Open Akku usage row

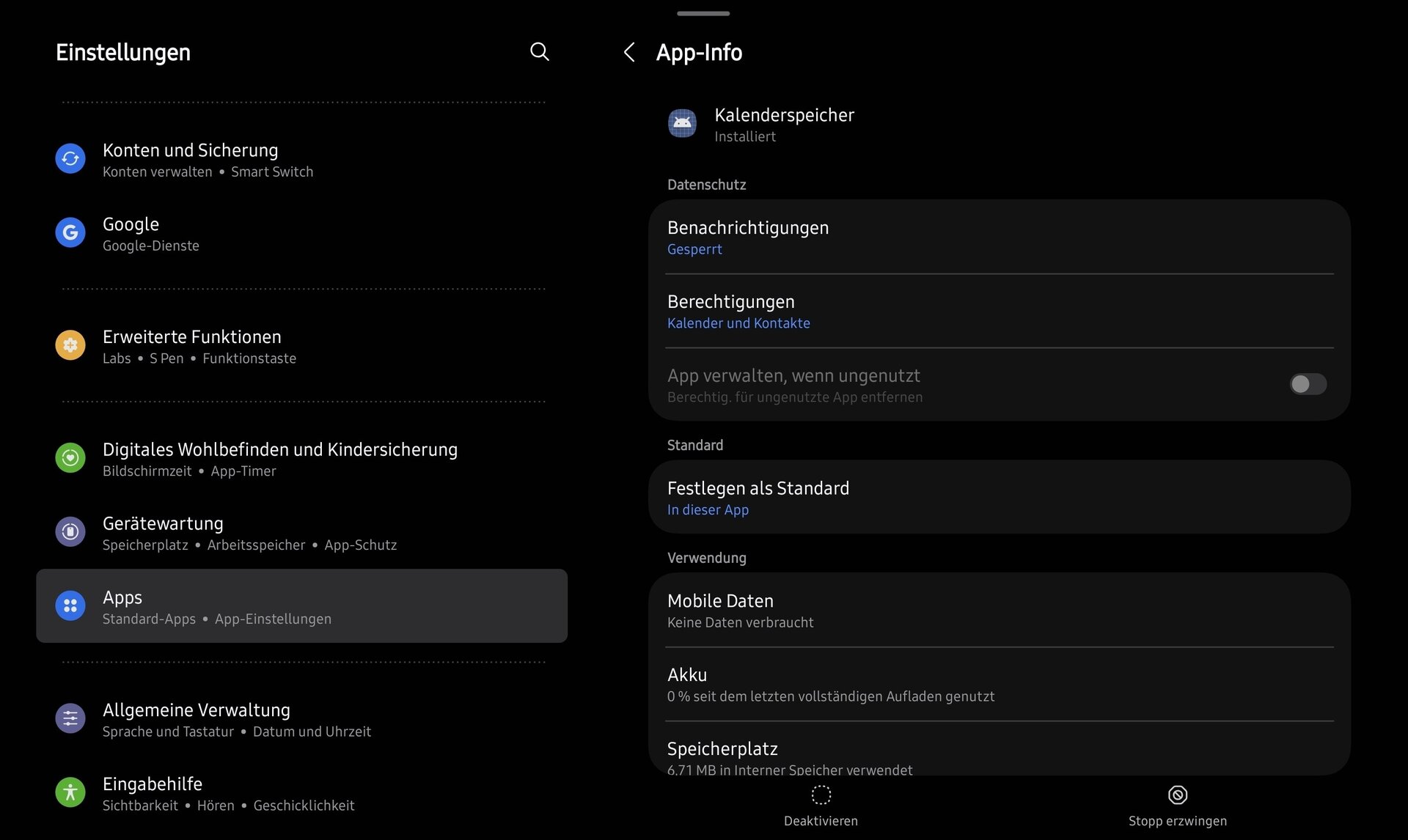click(x=1000, y=684)
